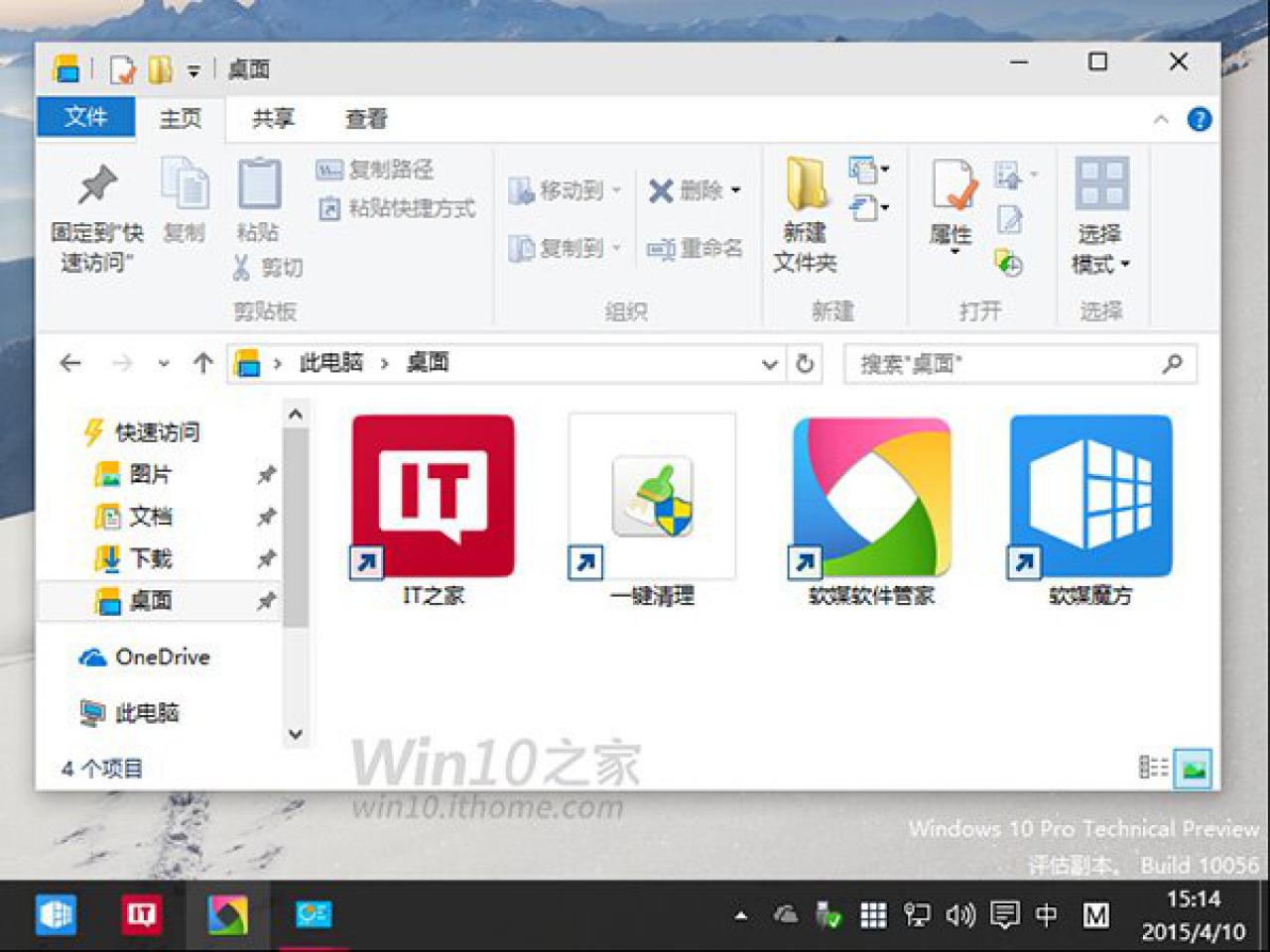Go forward with the right arrow

121,364
